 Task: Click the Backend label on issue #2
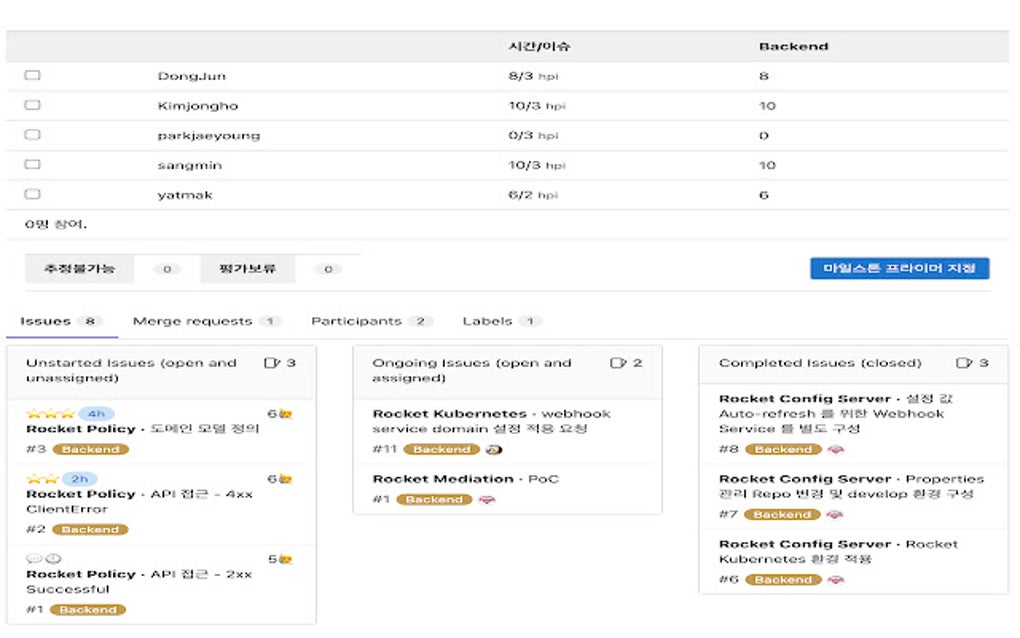pos(89,530)
